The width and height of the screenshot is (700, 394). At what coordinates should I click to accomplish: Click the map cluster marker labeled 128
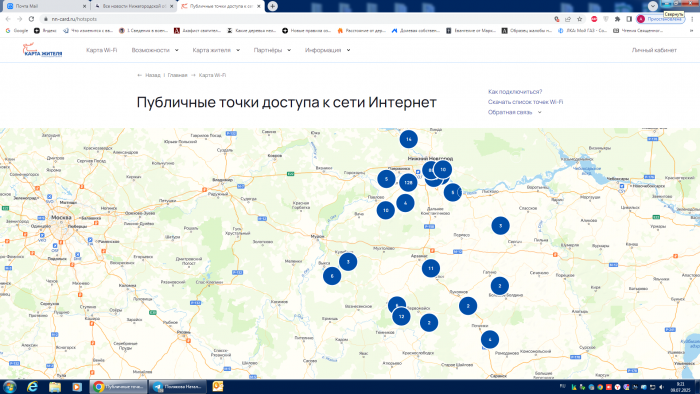coord(408,182)
